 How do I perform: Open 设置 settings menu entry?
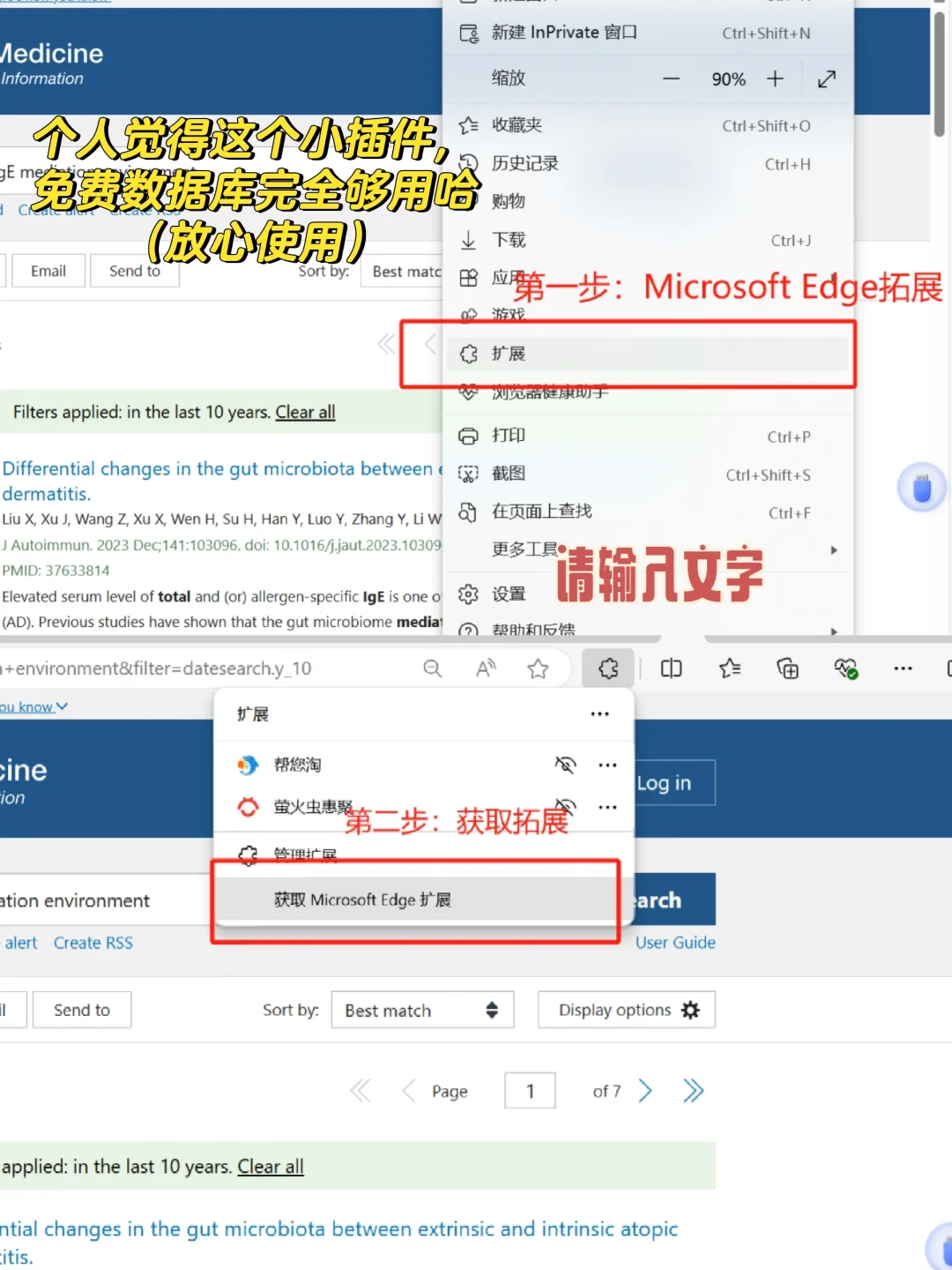[648, 594]
